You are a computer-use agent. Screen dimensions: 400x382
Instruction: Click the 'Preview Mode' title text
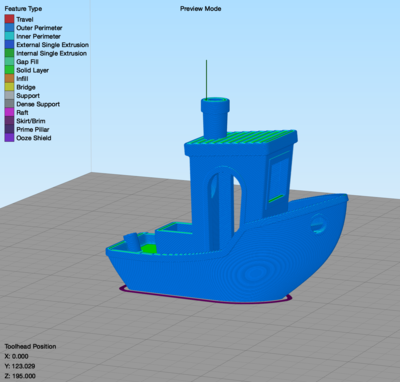201,9
